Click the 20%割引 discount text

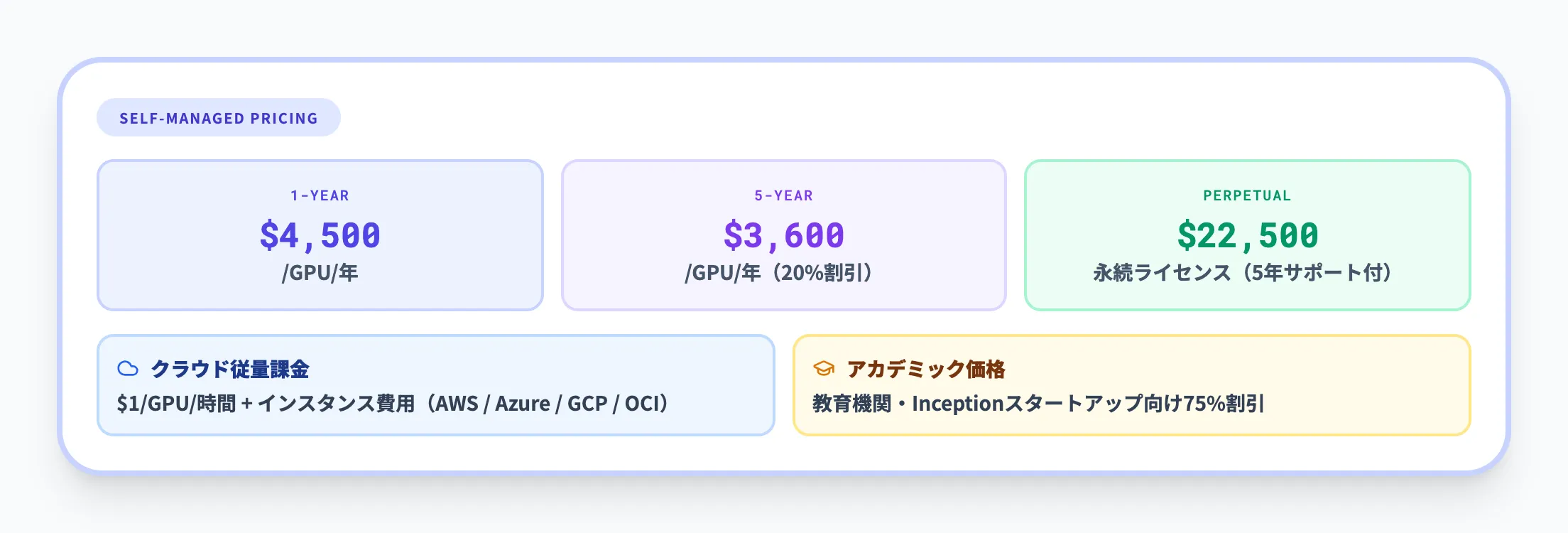(824, 273)
